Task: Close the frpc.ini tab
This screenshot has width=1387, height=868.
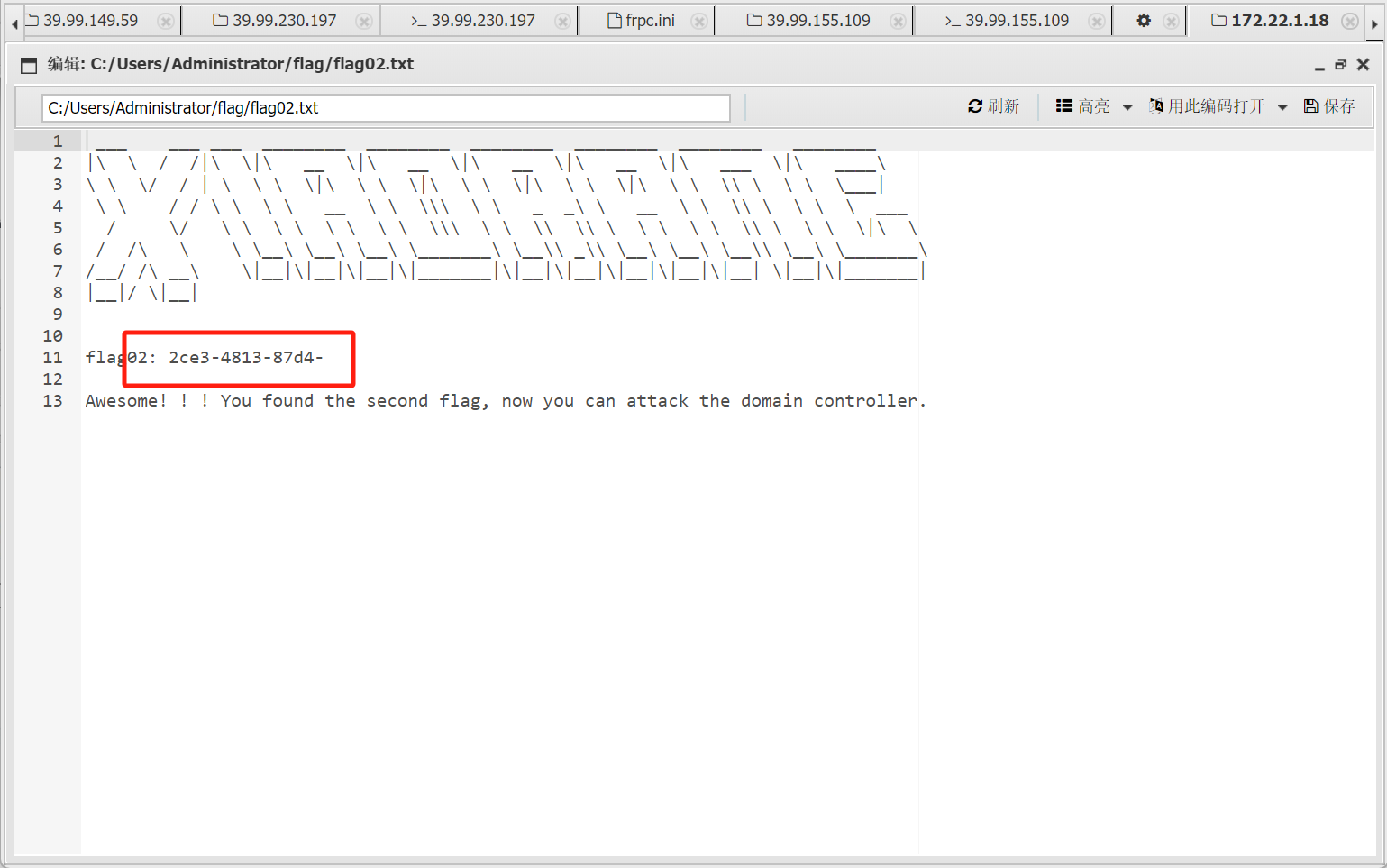Action: 698,22
